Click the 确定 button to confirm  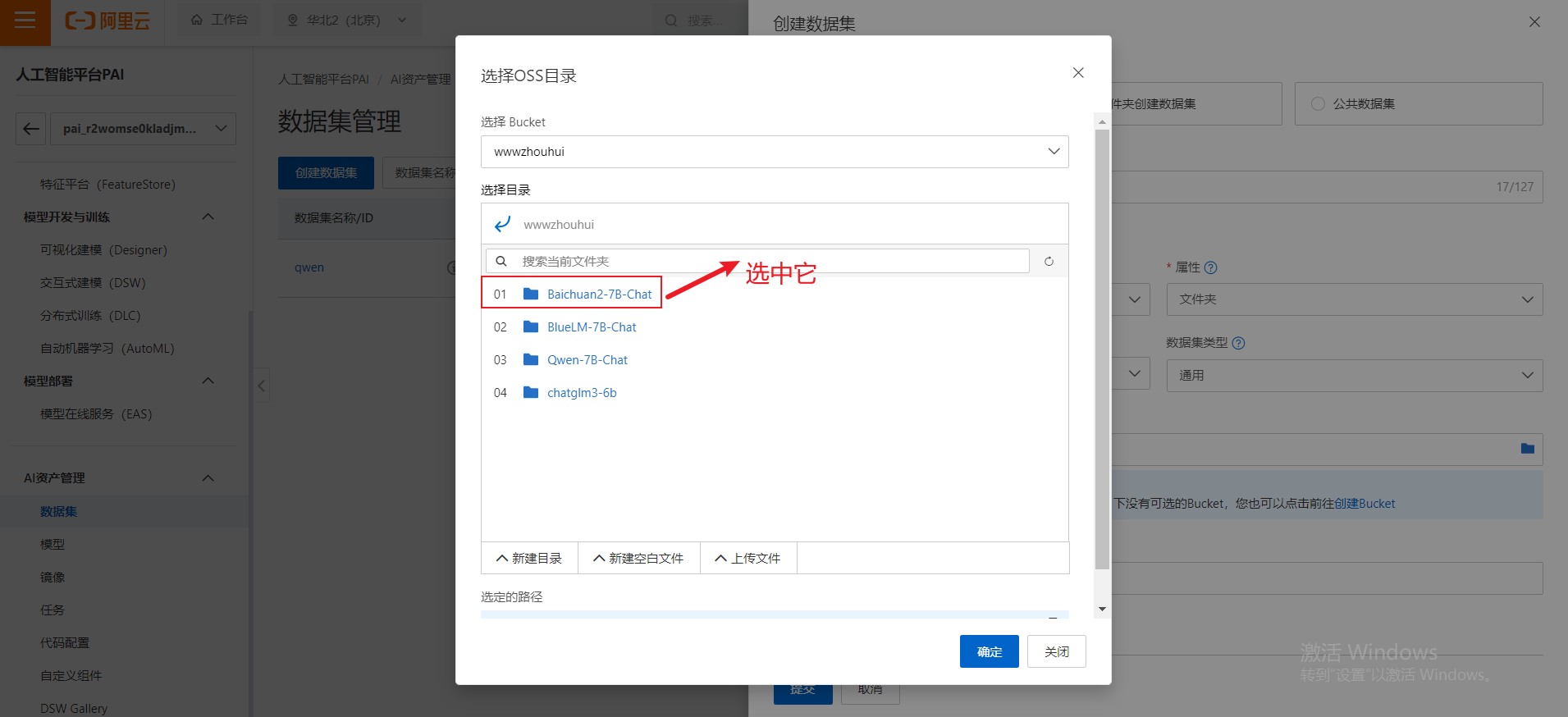click(x=989, y=651)
